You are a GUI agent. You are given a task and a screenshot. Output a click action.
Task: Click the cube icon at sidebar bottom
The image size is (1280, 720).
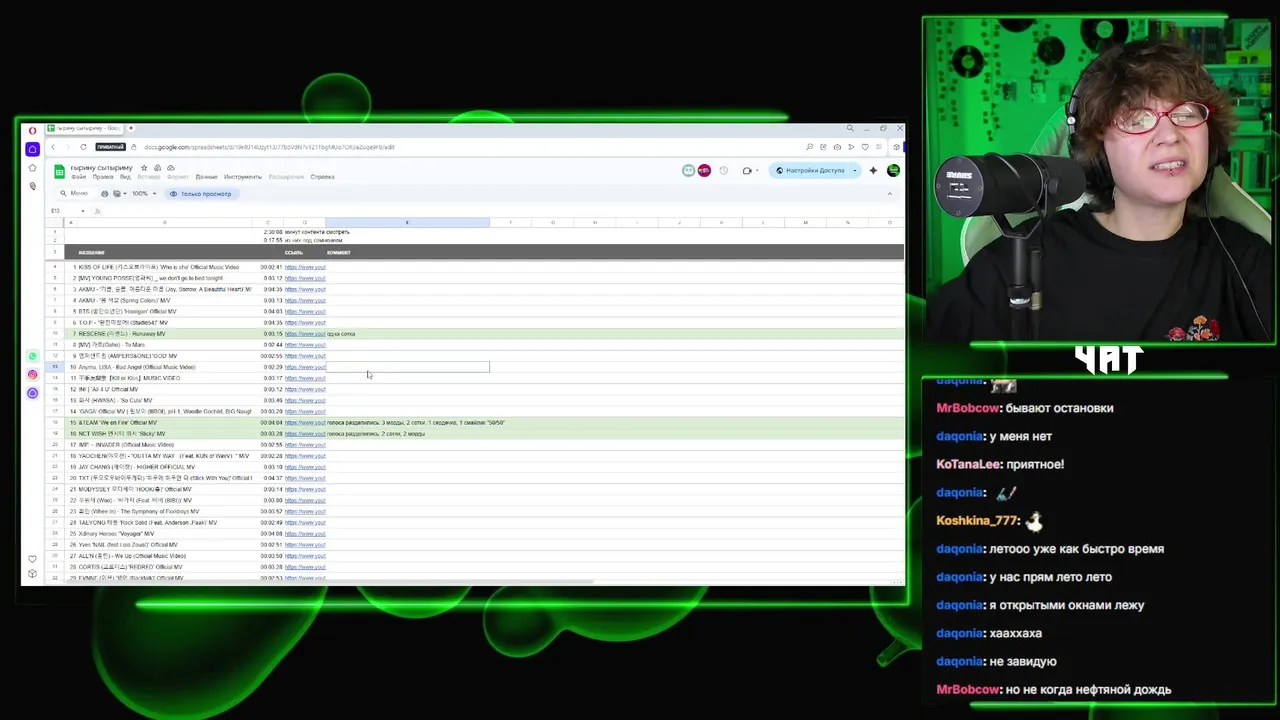[x=32, y=574]
